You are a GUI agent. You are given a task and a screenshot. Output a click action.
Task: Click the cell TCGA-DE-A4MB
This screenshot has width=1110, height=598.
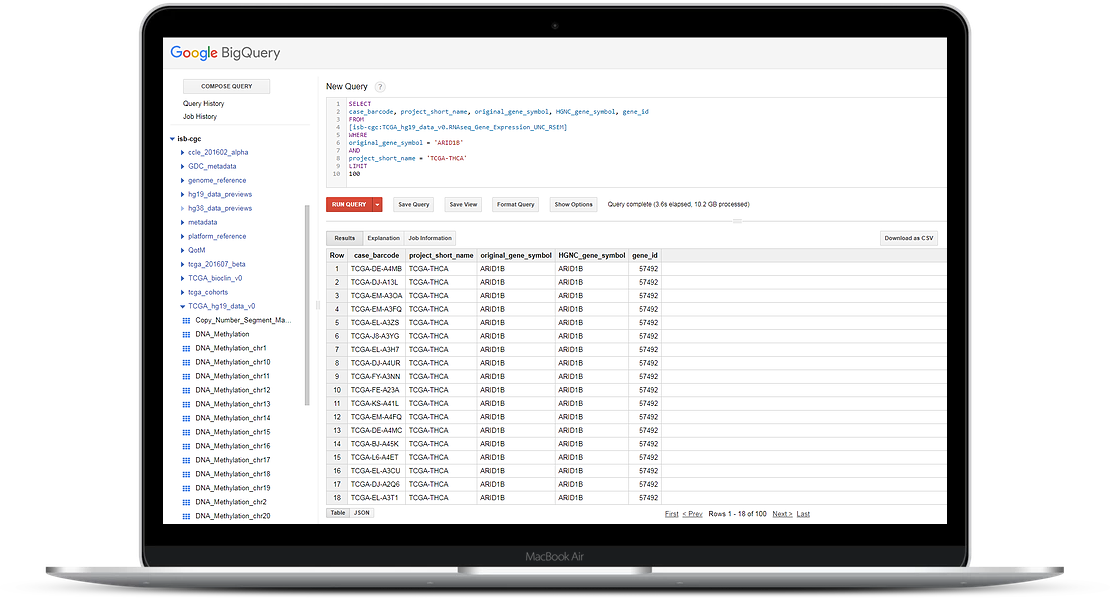[x=376, y=269]
